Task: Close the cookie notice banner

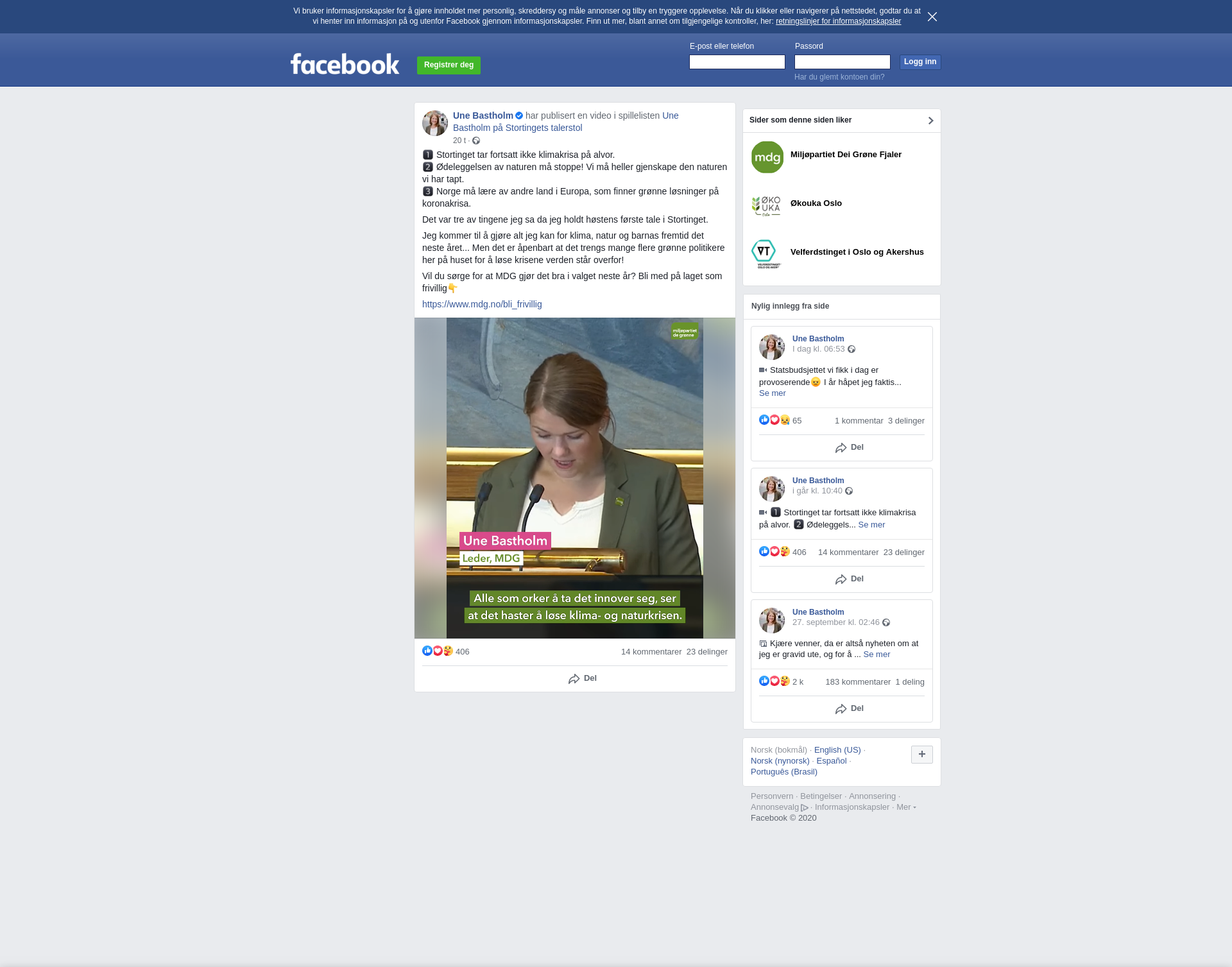Action: [932, 17]
